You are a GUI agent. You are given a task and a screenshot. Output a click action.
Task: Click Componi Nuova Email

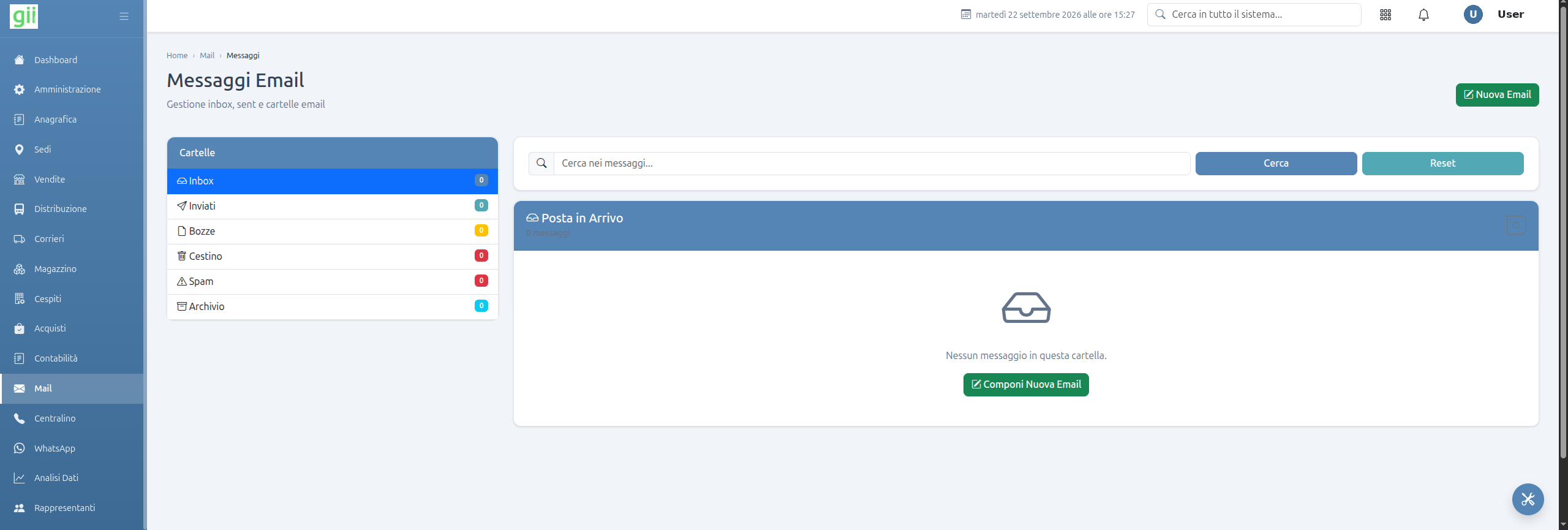coord(1026,385)
